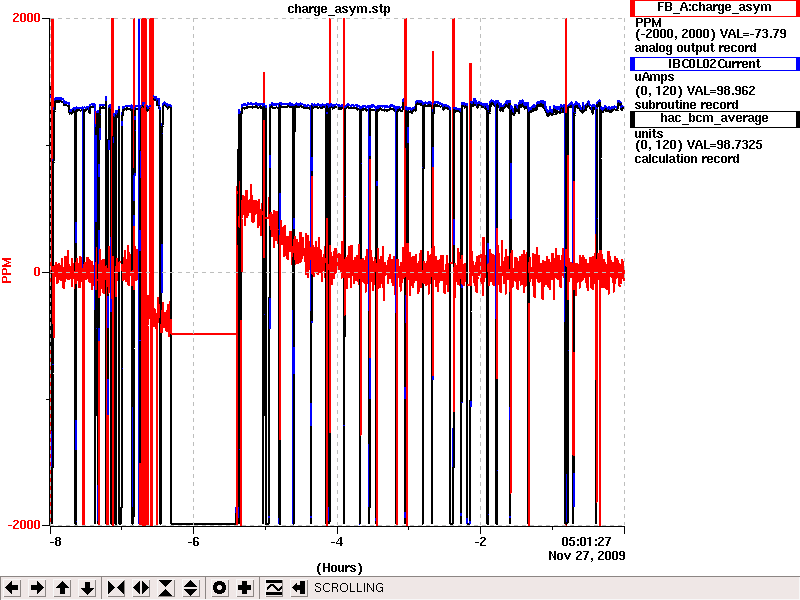
Task: Click the -8 hours axis label
Action: tap(54, 542)
